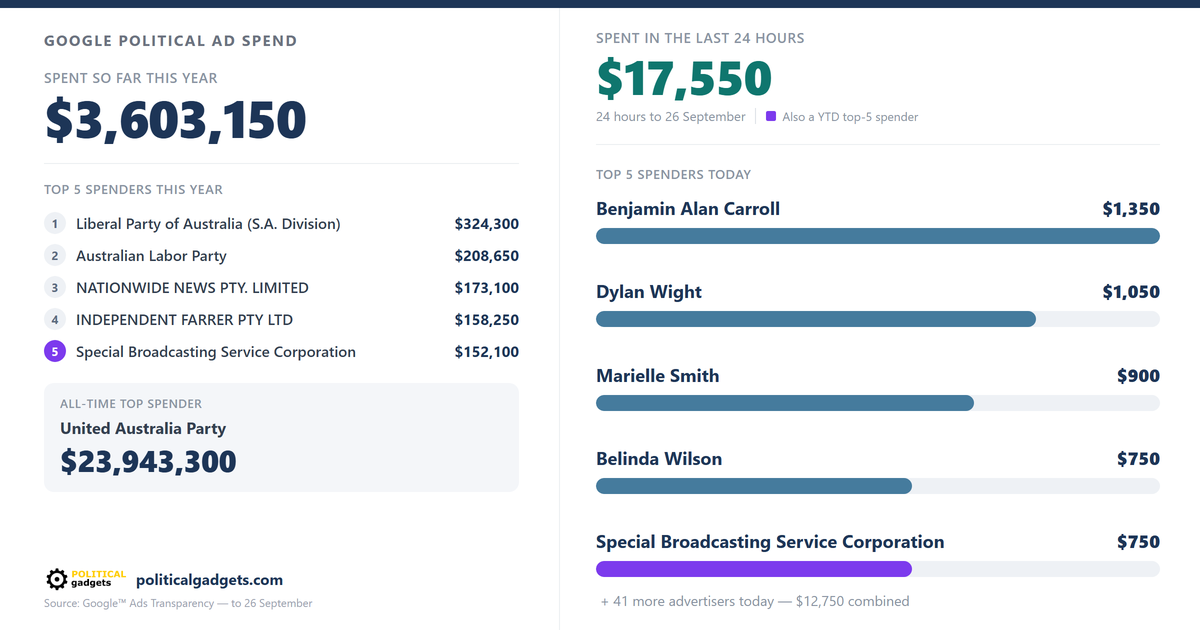
Task: Select Belinda Wilson name
Action: [659, 459]
